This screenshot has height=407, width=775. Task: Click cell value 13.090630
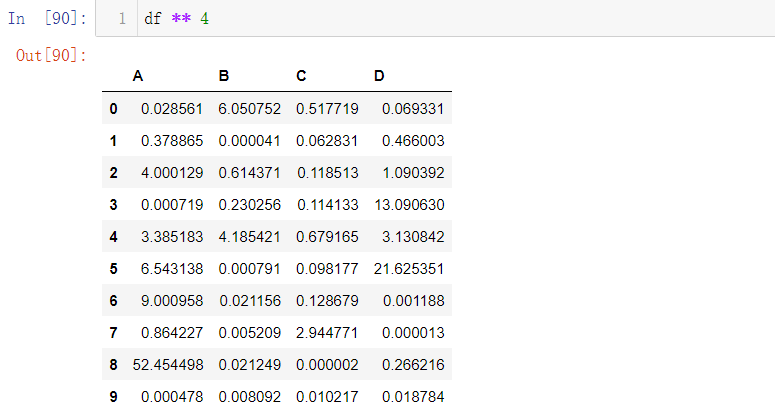[409, 205]
